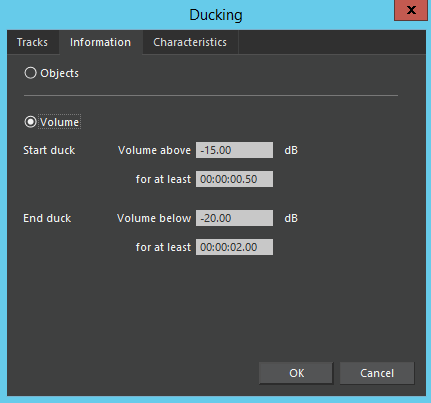This screenshot has width=431, height=403.
Task: Click the End duck label
Action: [x=47, y=218]
